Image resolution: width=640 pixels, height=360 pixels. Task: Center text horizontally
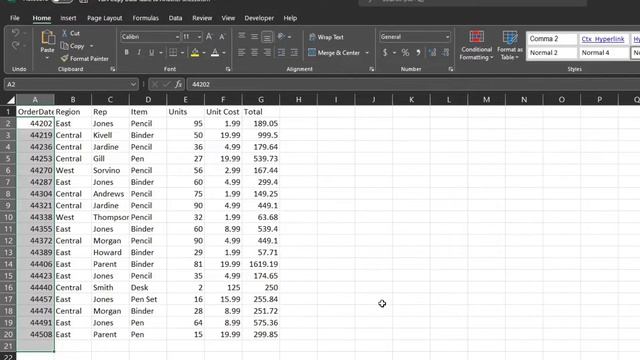[x=254, y=53]
